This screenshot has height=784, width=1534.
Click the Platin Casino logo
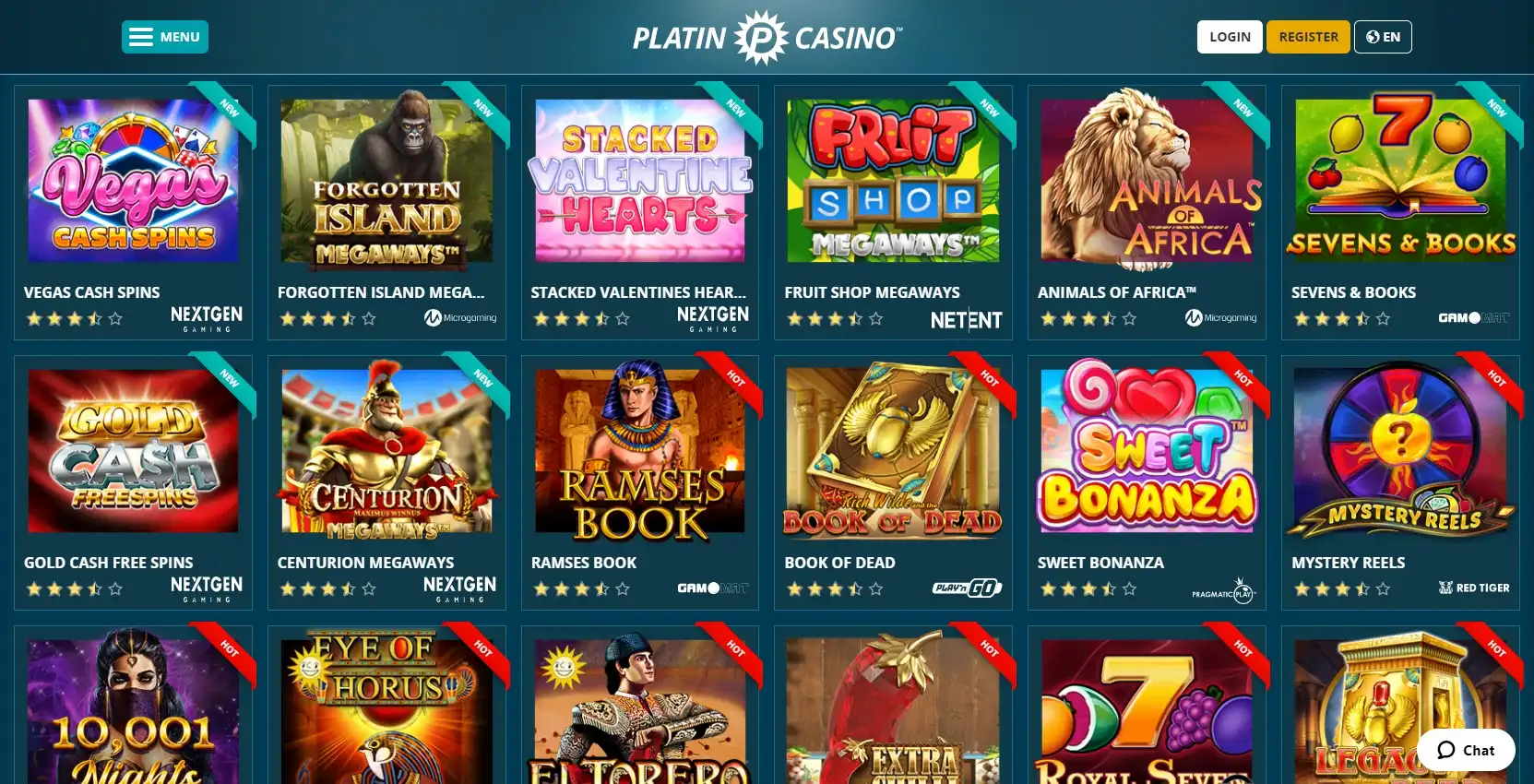pyautogui.click(x=767, y=38)
